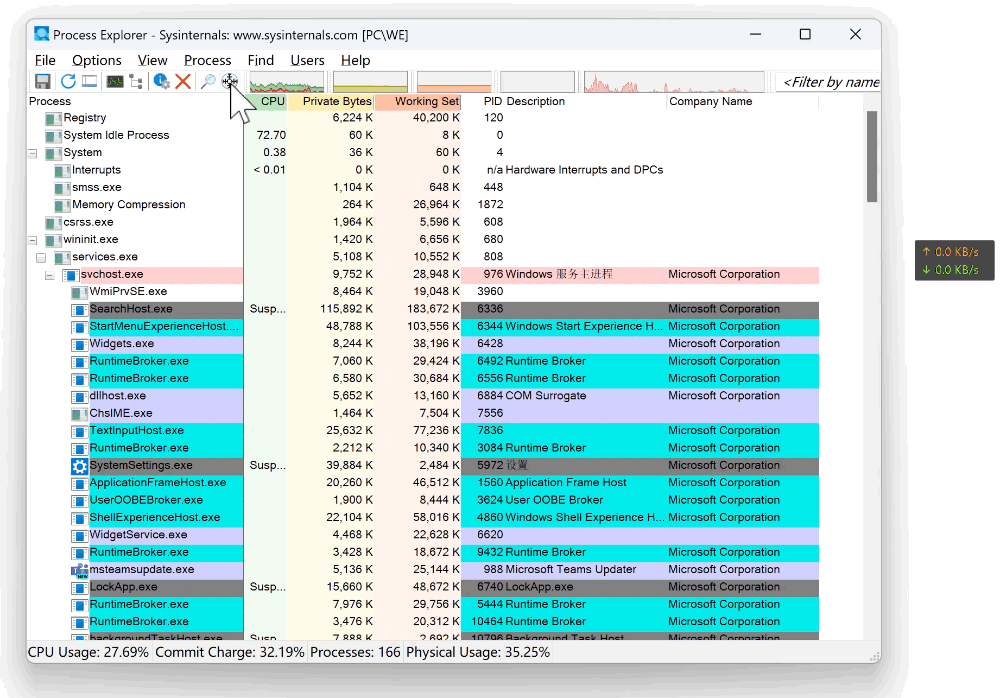Collapse the svchost.exe tree node

[x=49, y=275]
